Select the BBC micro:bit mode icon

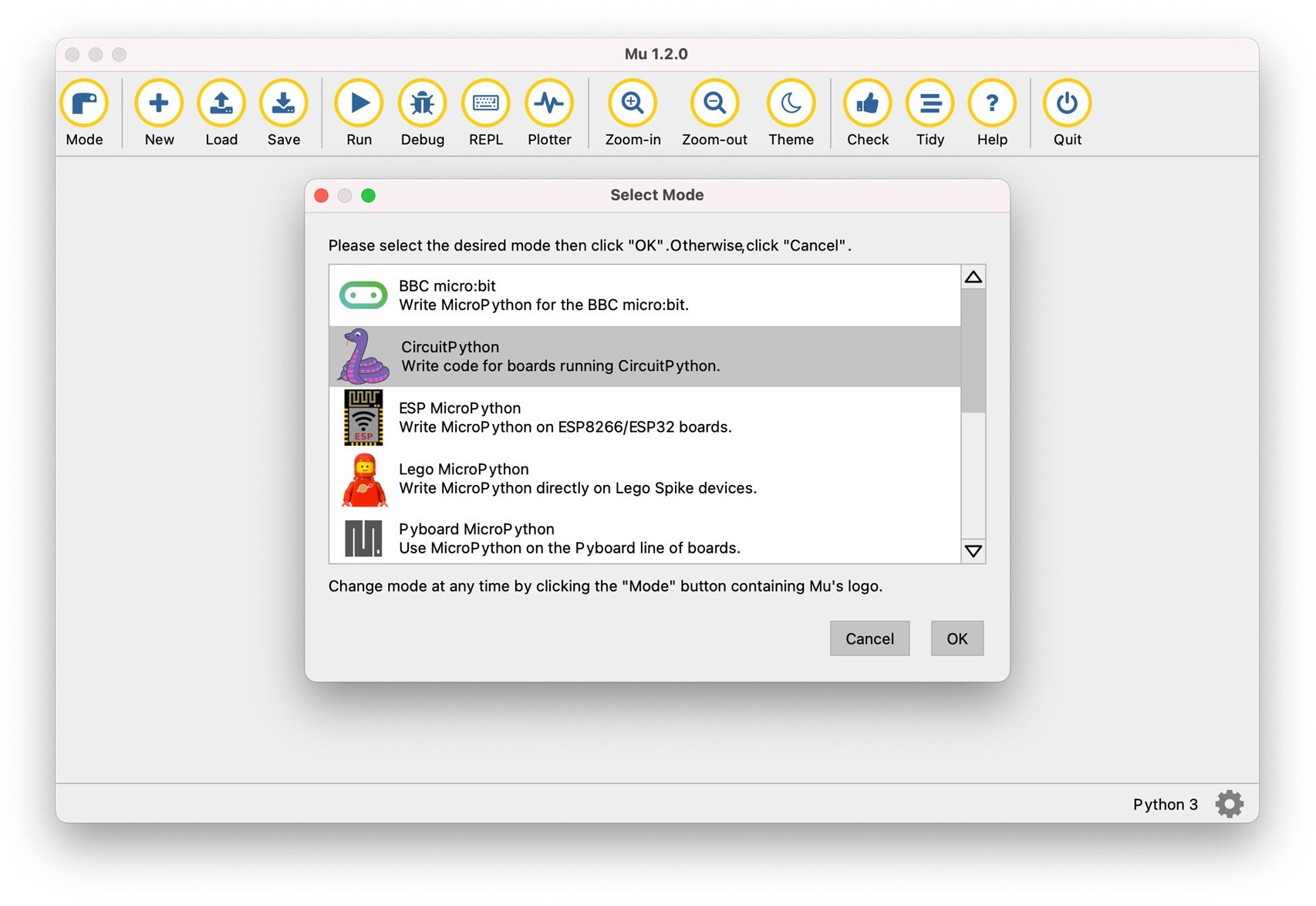point(363,295)
